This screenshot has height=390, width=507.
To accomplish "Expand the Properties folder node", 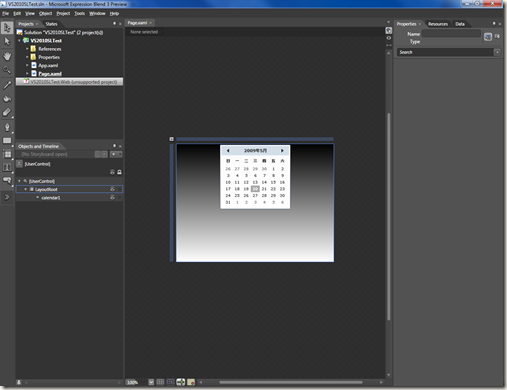I will 27,57.
